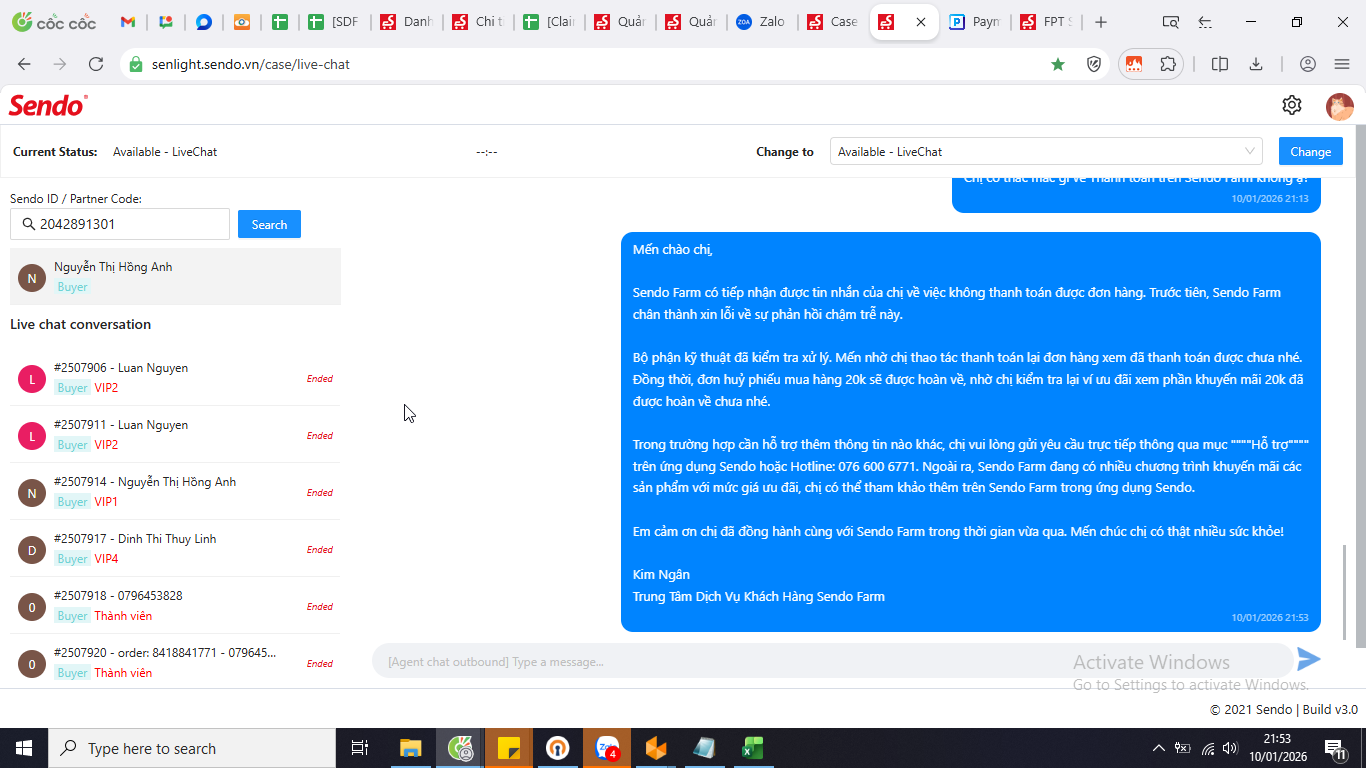Show hidden system tray icons
Image resolution: width=1366 pixels, height=768 pixels.
[1159, 748]
